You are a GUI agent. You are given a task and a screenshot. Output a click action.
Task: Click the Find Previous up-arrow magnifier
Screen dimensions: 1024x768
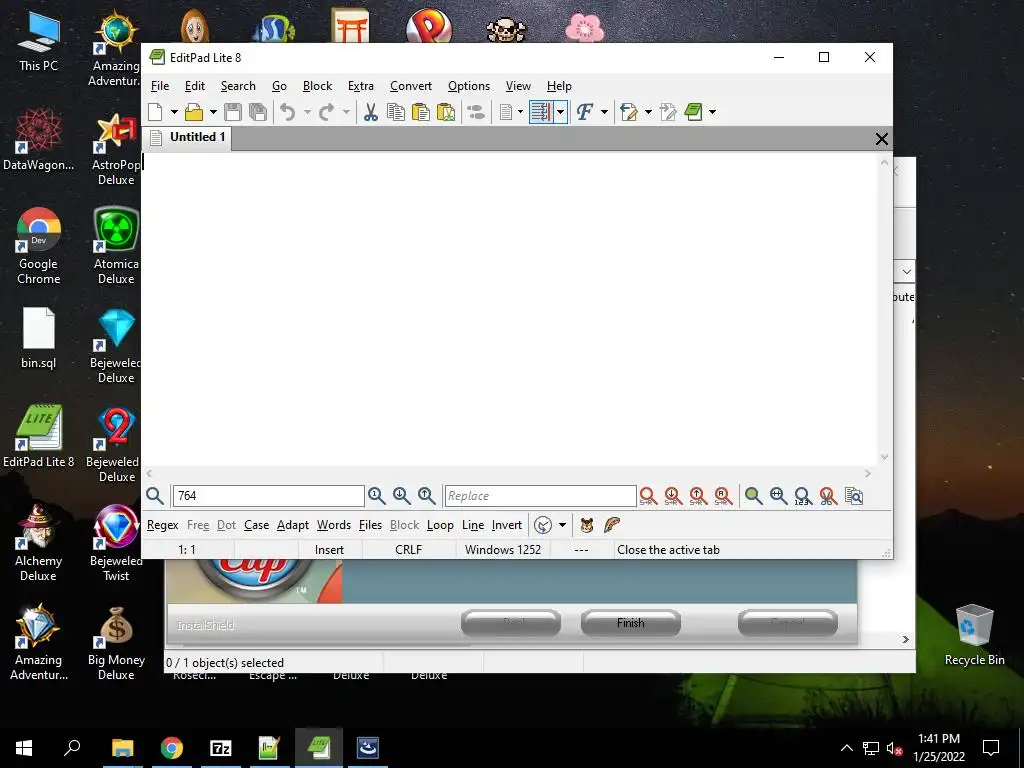pos(426,496)
